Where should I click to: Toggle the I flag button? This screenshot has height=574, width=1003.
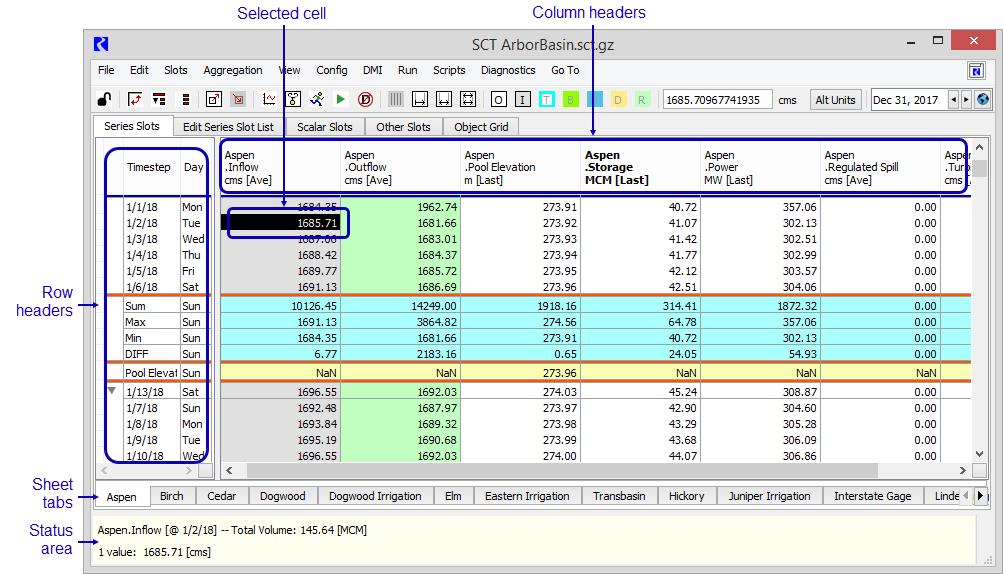pyautogui.click(x=522, y=99)
